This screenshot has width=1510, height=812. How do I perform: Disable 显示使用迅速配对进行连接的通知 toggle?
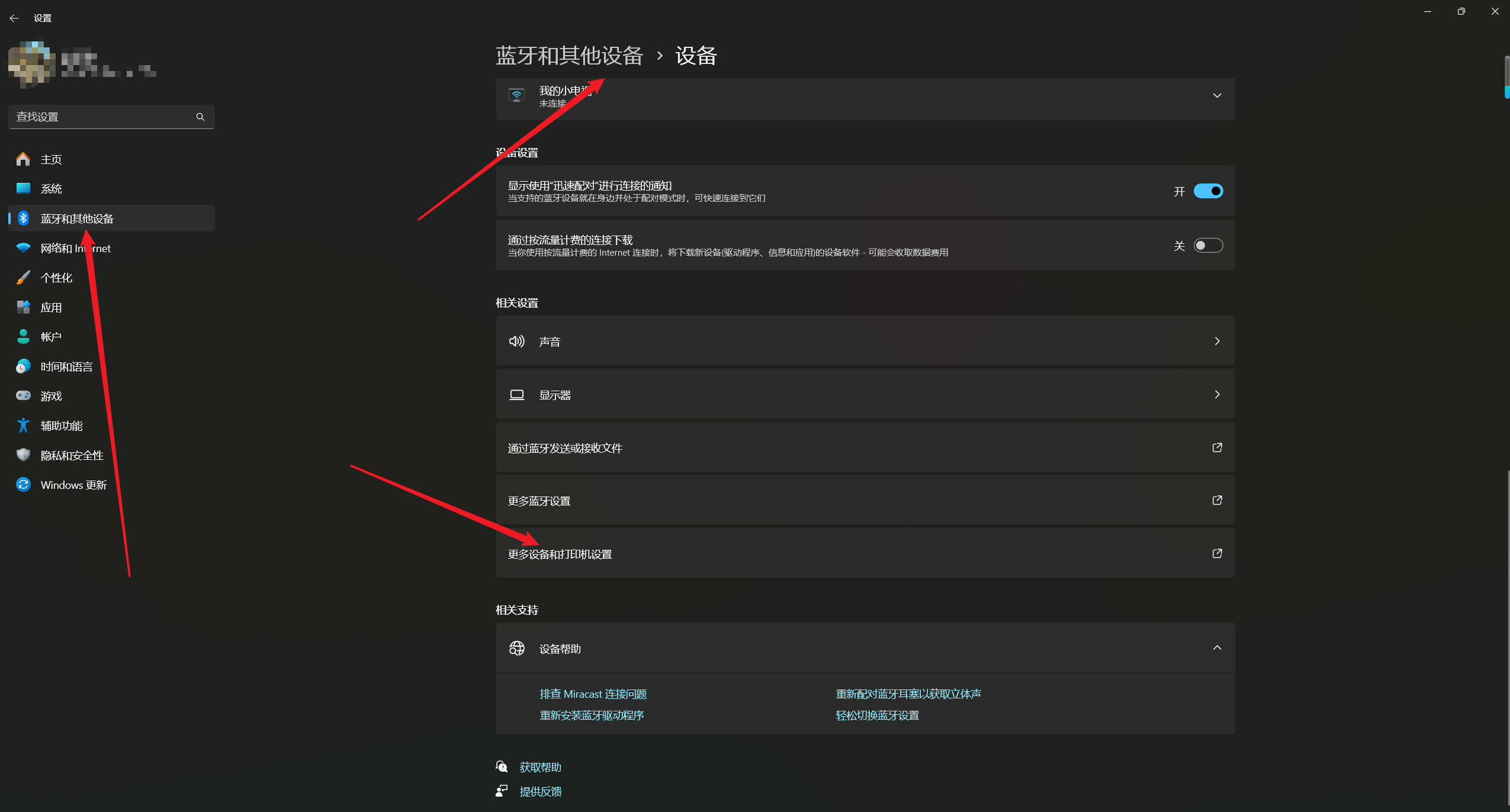1208,191
